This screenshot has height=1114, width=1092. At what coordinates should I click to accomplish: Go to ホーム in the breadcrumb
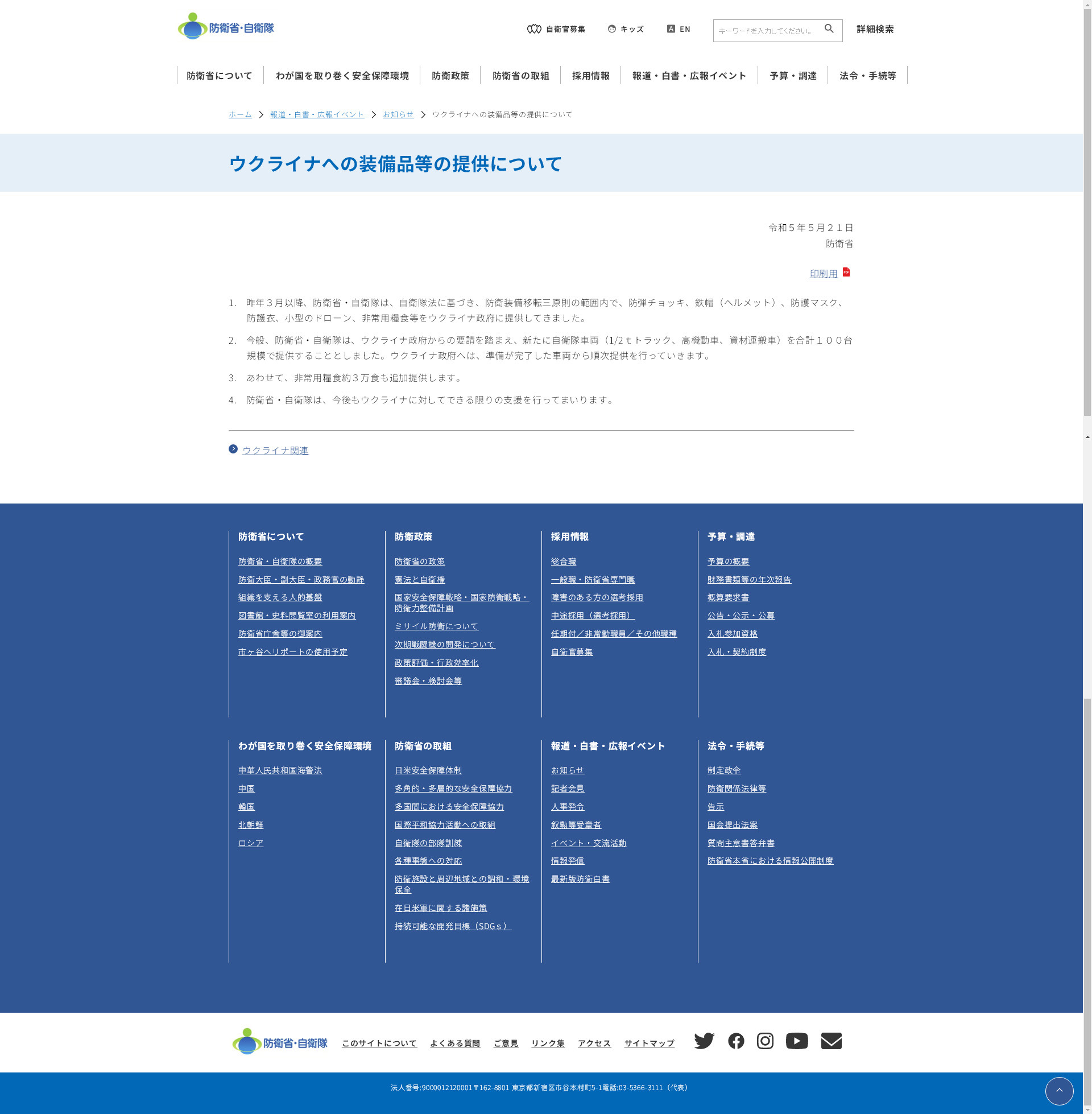coord(240,114)
